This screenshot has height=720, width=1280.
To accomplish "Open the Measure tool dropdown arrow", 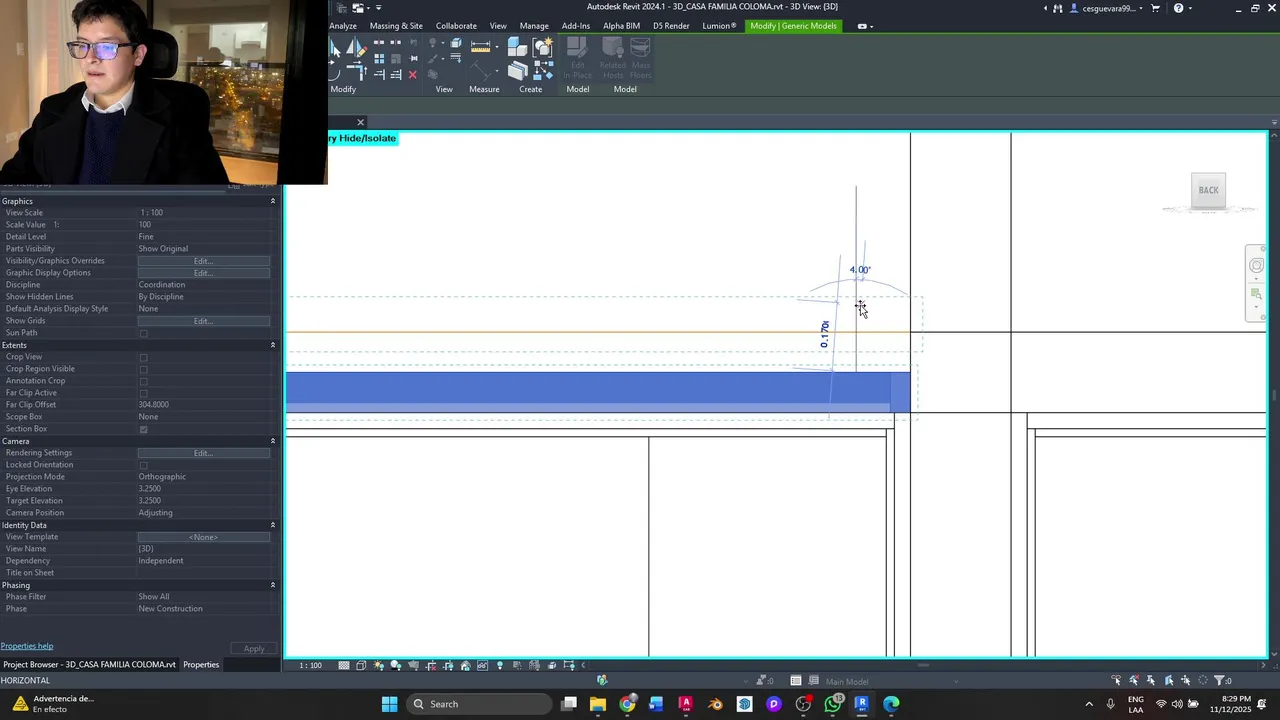I will click(x=497, y=46).
